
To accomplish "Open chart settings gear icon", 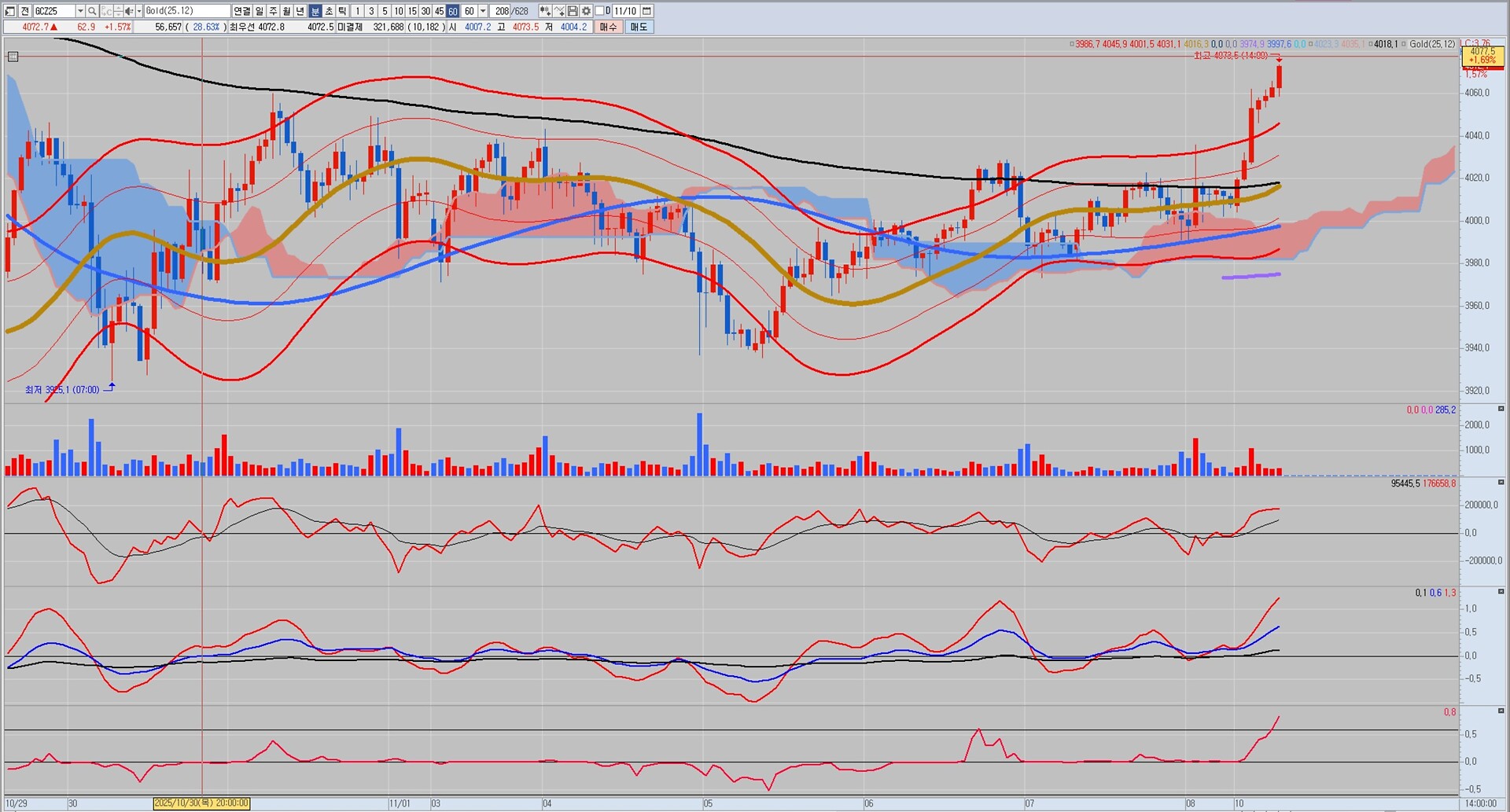I will (x=586, y=11).
